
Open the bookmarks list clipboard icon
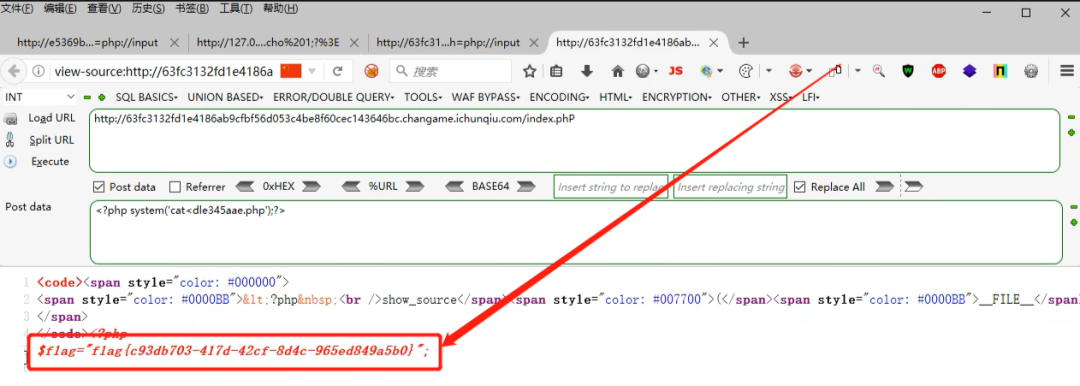pos(557,71)
